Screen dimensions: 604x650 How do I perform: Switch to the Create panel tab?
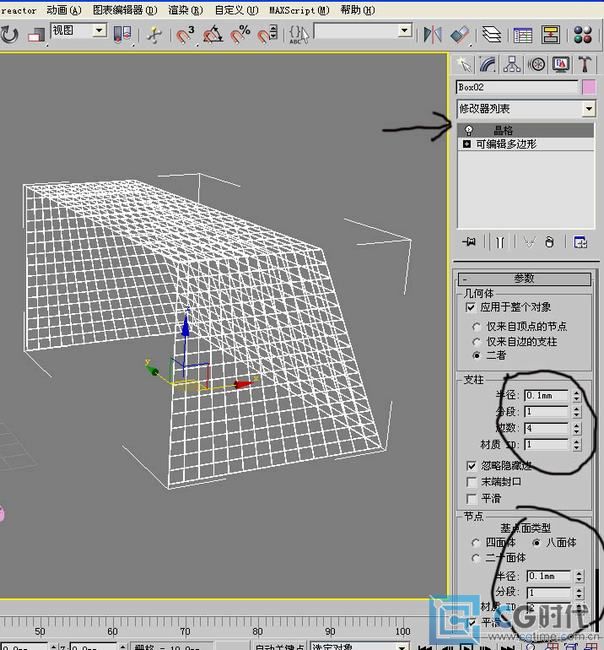tap(464, 64)
